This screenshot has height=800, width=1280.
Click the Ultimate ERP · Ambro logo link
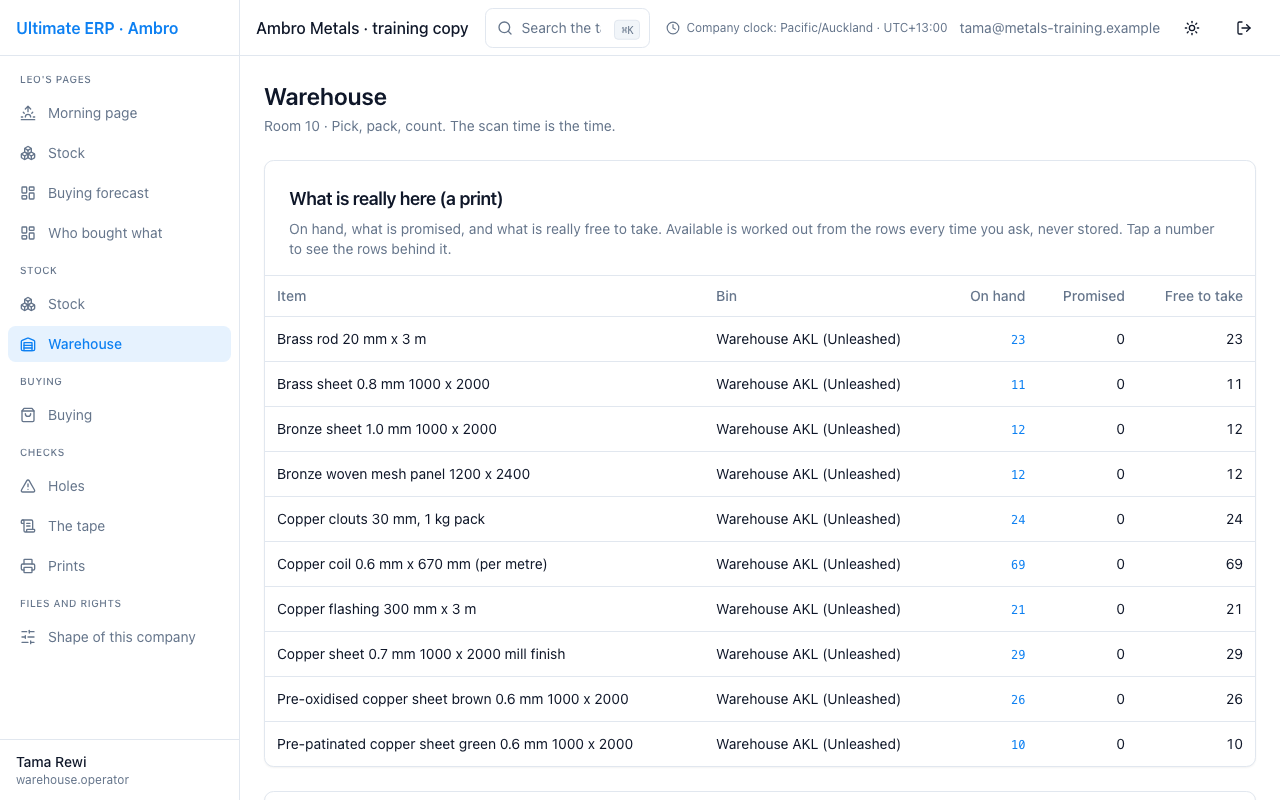click(x=97, y=28)
